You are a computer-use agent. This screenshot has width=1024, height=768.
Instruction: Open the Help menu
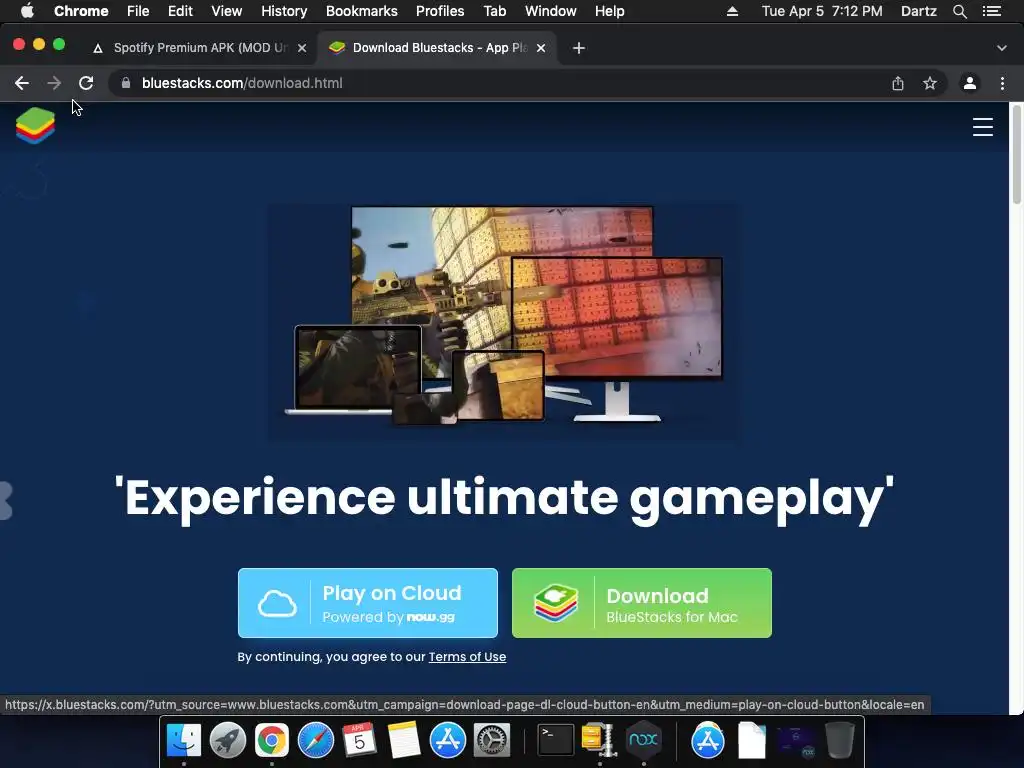point(609,11)
